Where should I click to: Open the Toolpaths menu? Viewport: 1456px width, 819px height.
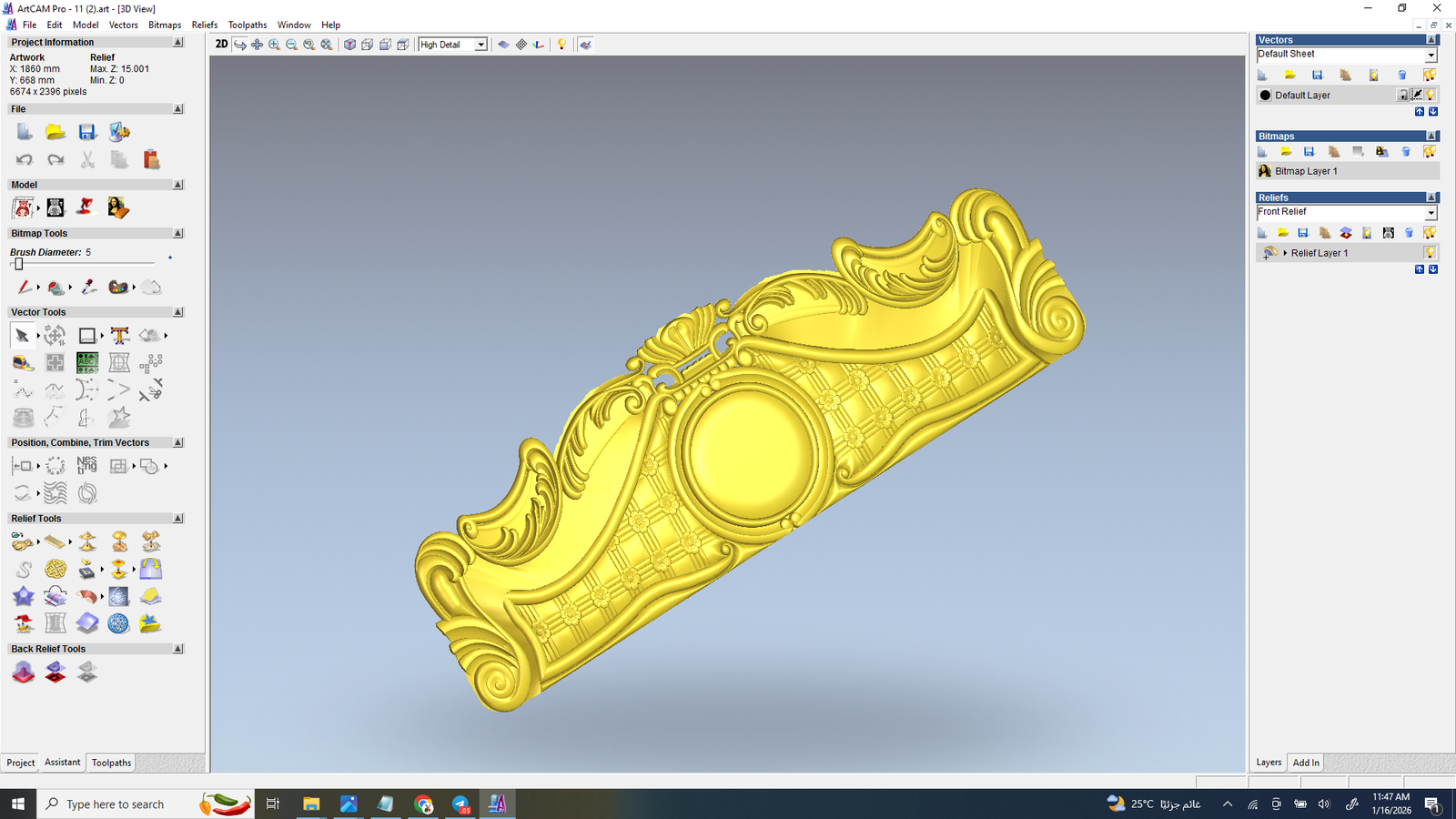coord(247,25)
